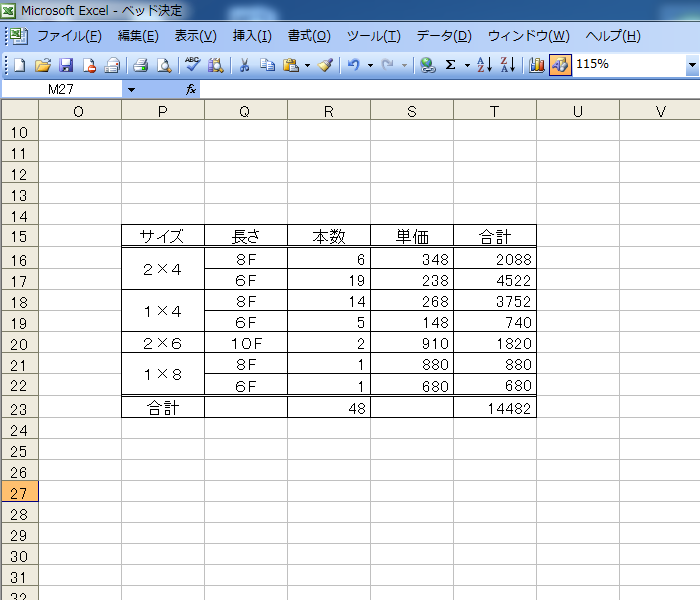This screenshot has width=700, height=600.
Task: Select row 15 header
Action: (19, 236)
